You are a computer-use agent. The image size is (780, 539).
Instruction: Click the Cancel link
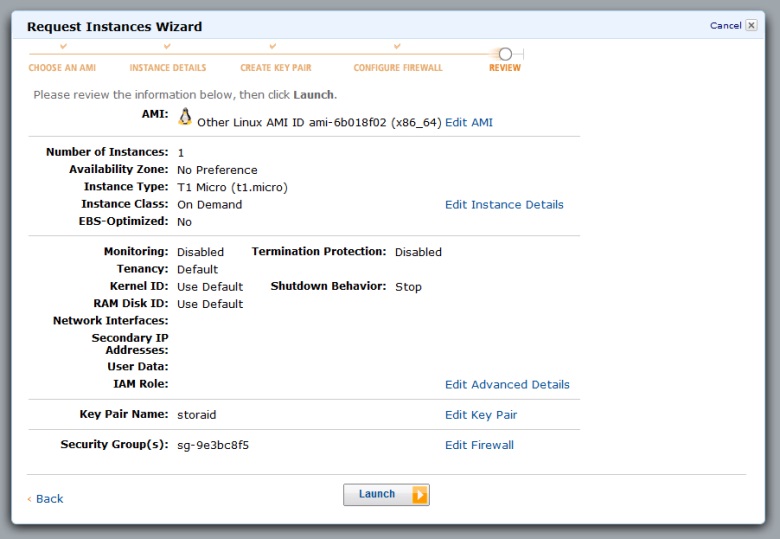(x=725, y=25)
